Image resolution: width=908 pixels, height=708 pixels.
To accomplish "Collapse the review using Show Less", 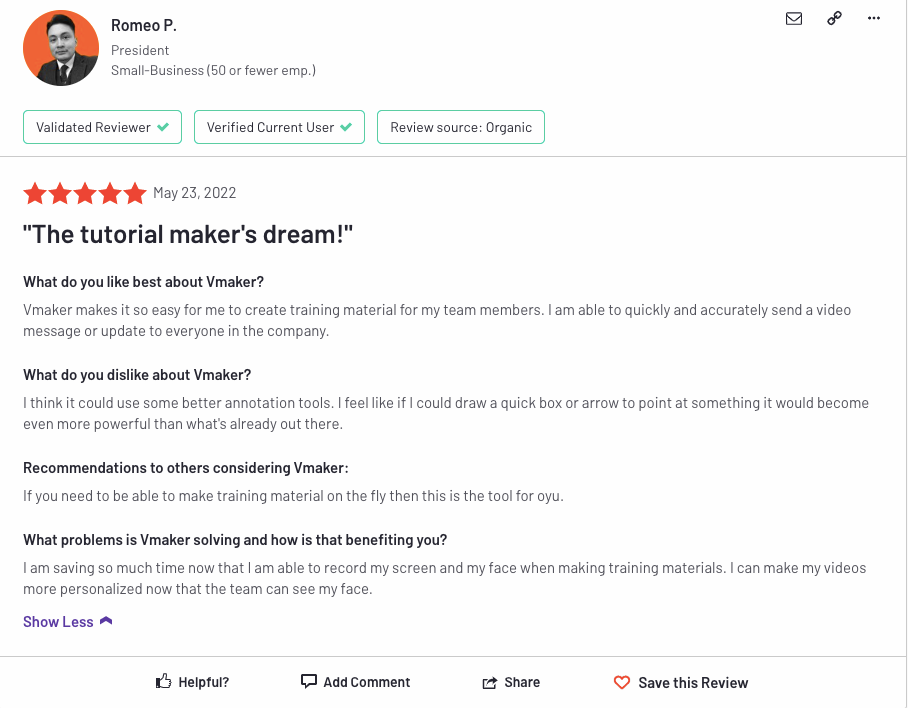I will (57, 621).
